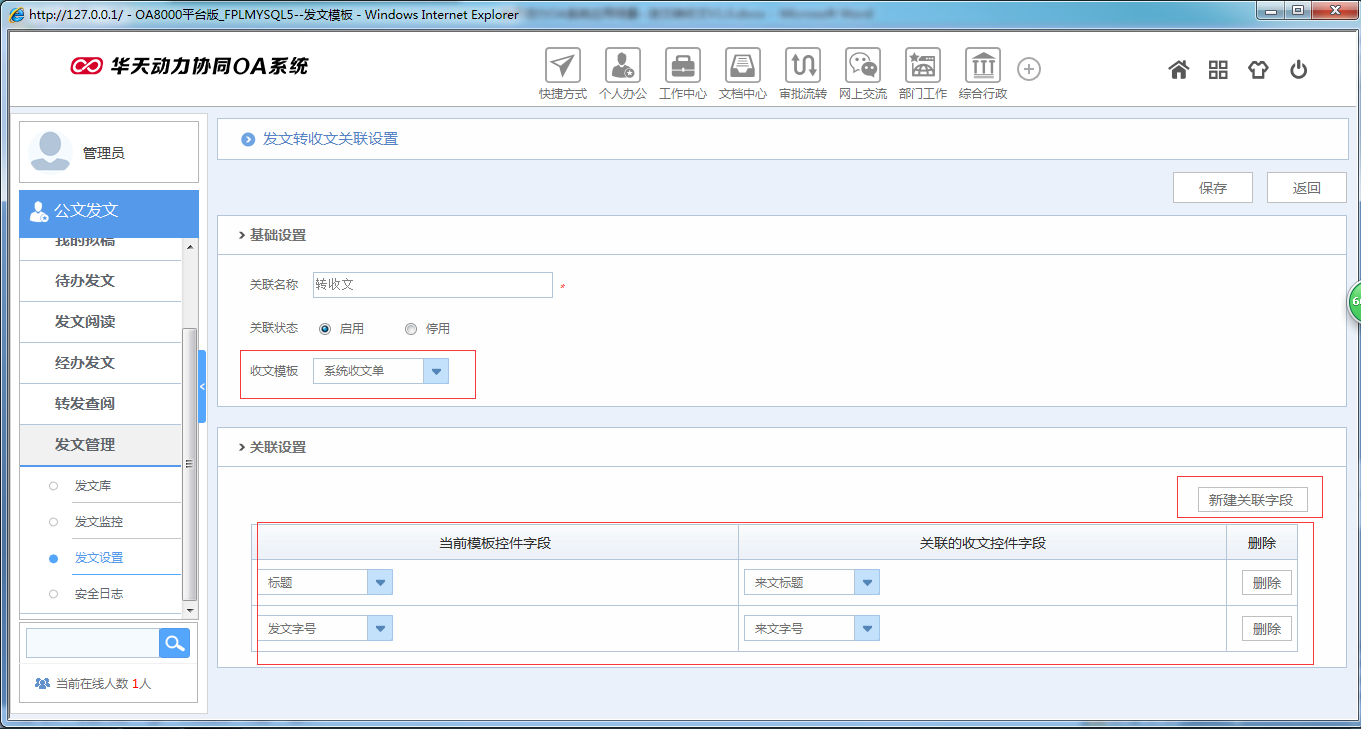
Task: Select the 启用 enable radio button
Action: coord(325,328)
